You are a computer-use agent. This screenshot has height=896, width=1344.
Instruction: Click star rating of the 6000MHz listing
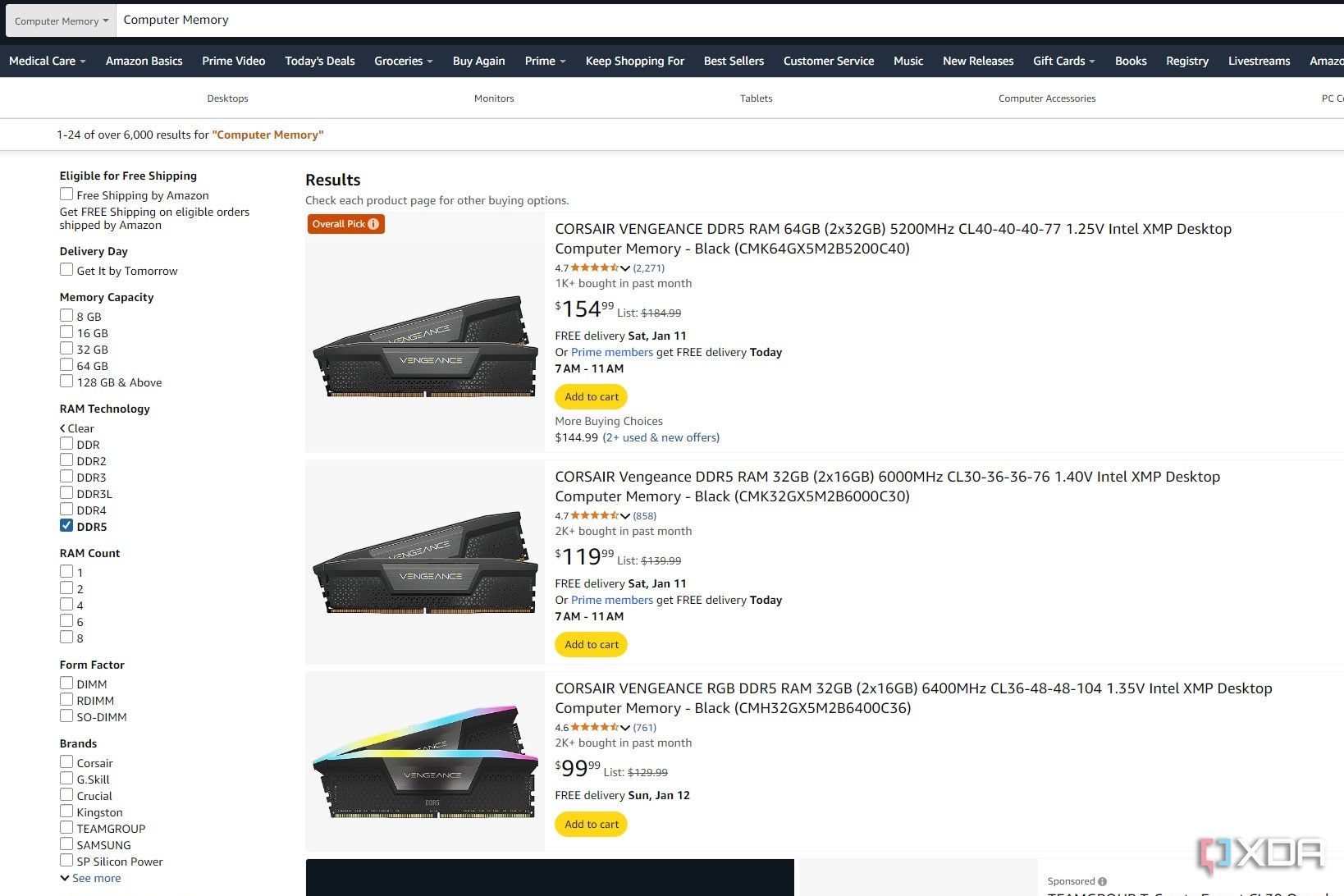tap(595, 515)
